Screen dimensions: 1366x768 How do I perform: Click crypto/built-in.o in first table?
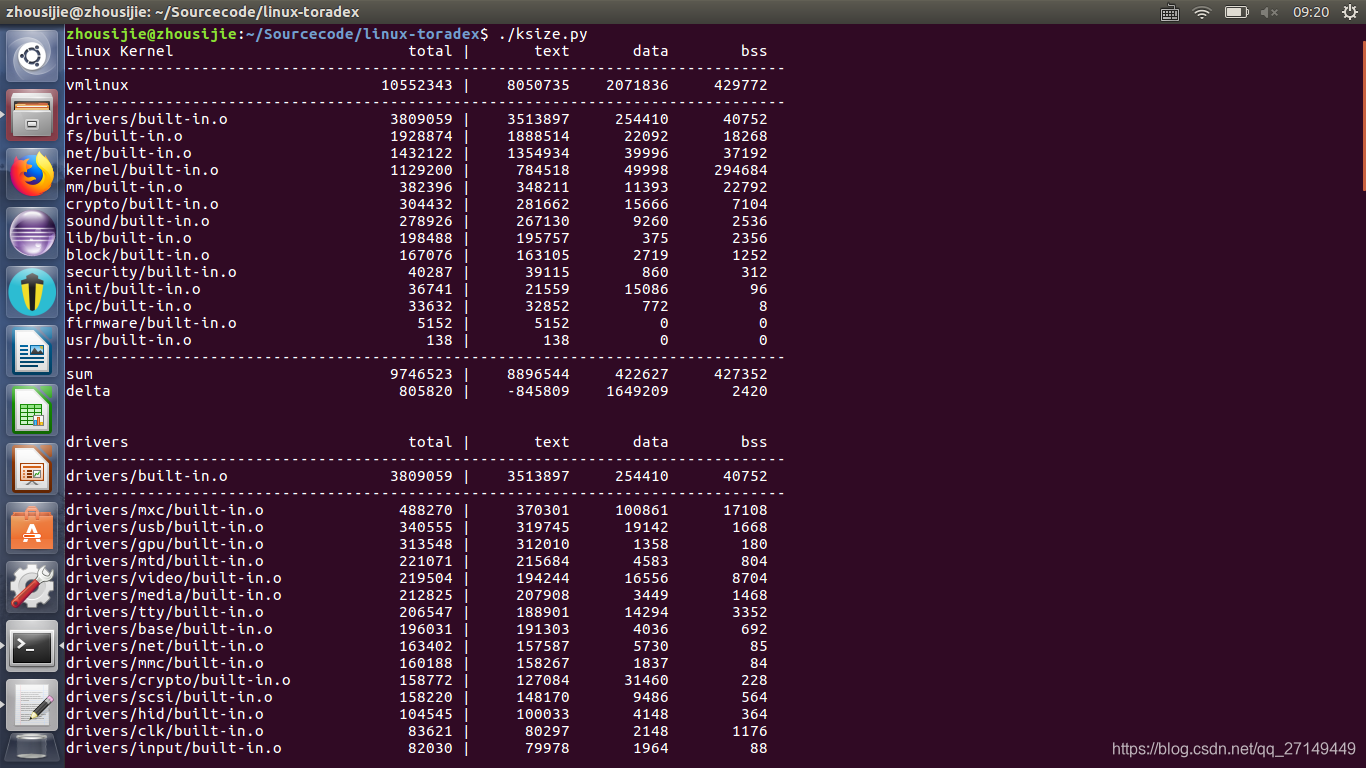[142, 204]
